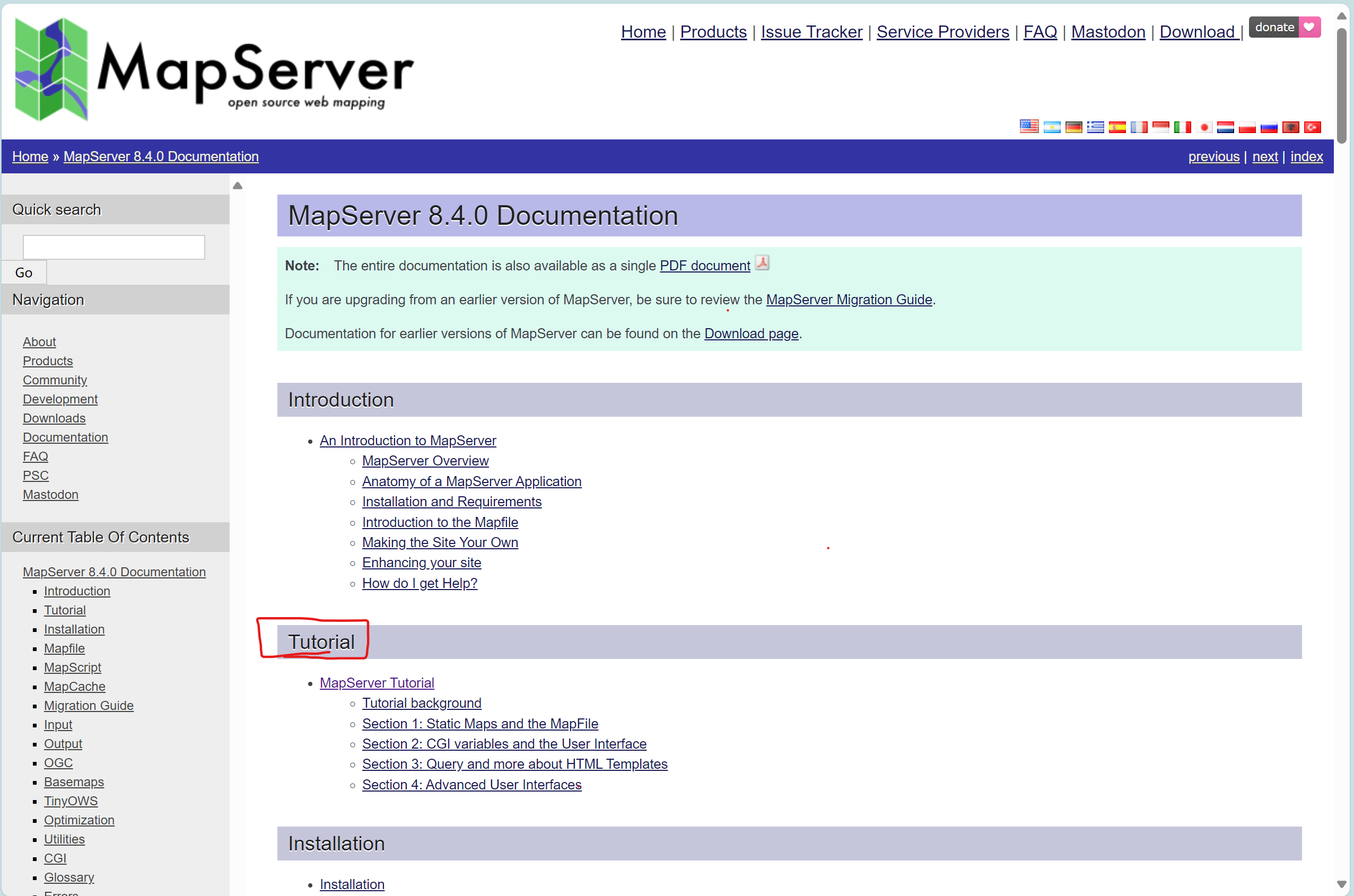This screenshot has height=896, width=1354.
Task: Click the page scrollbar down arrow
Action: pyautogui.click(x=1341, y=884)
